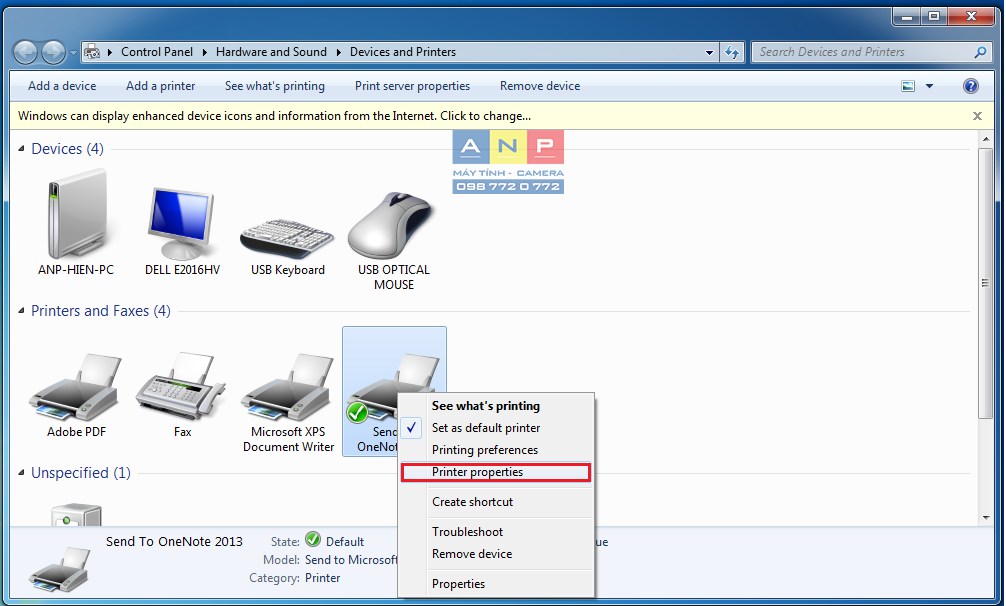Click the Printers and Faxes (4) header text
Image resolution: width=1006 pixels, height=606 pixels.
coord(101,311)
